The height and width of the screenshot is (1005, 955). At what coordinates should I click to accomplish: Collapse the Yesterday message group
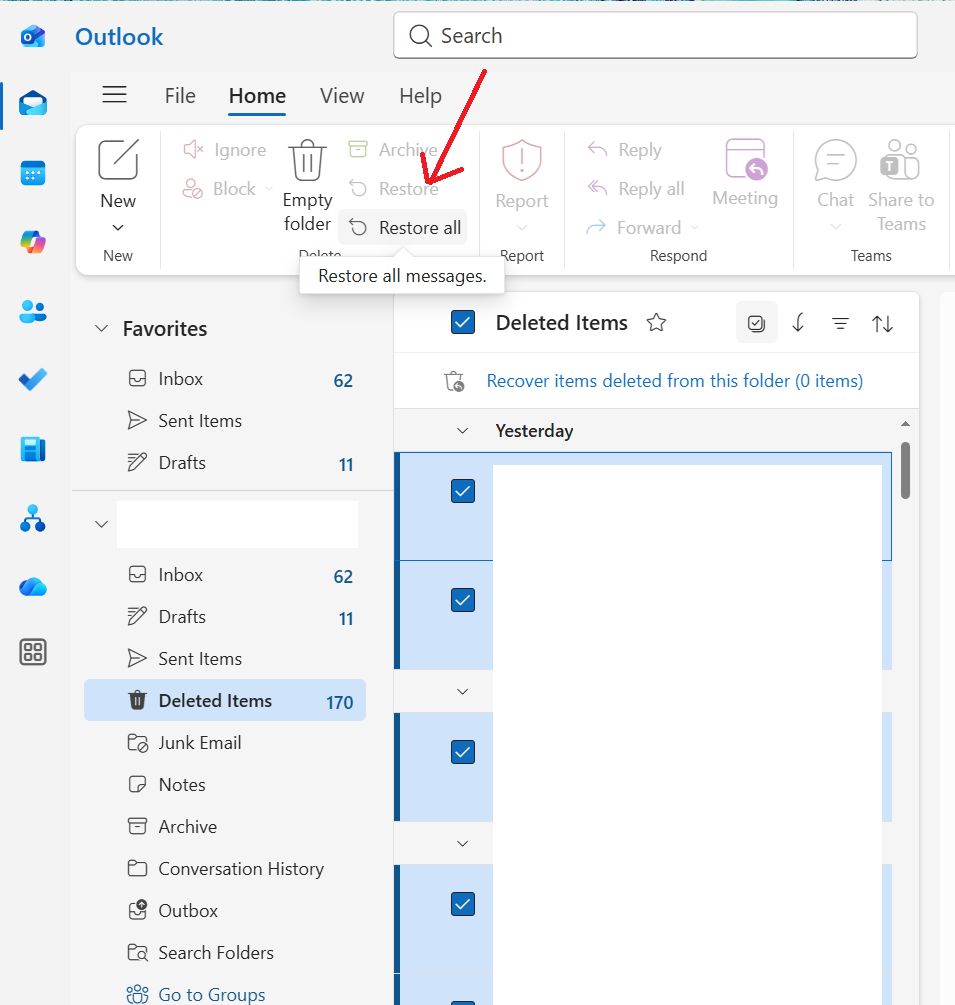pos(463,431)
